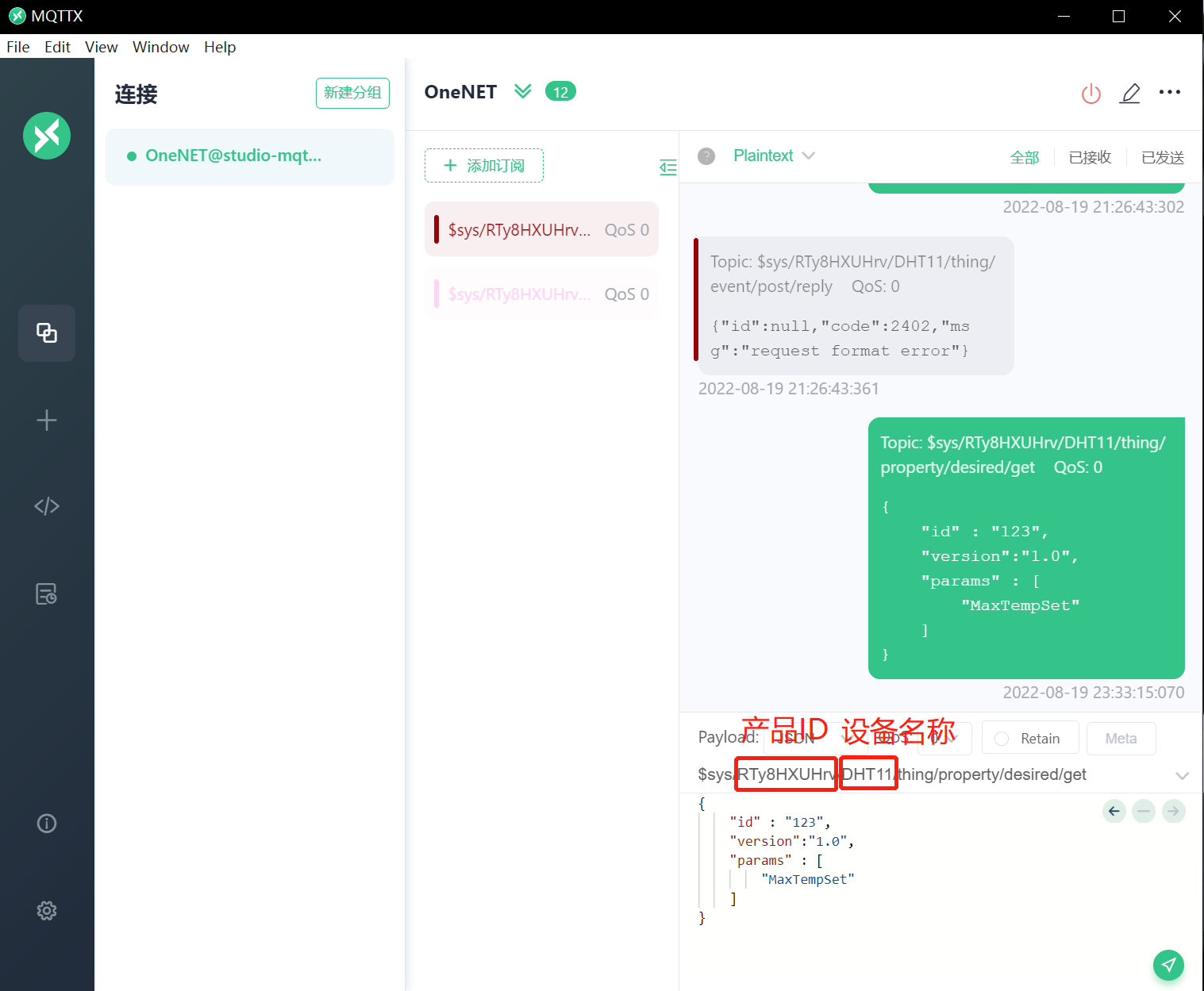
Task: Show all messages with the 全部 tab
Action: 1025,157
